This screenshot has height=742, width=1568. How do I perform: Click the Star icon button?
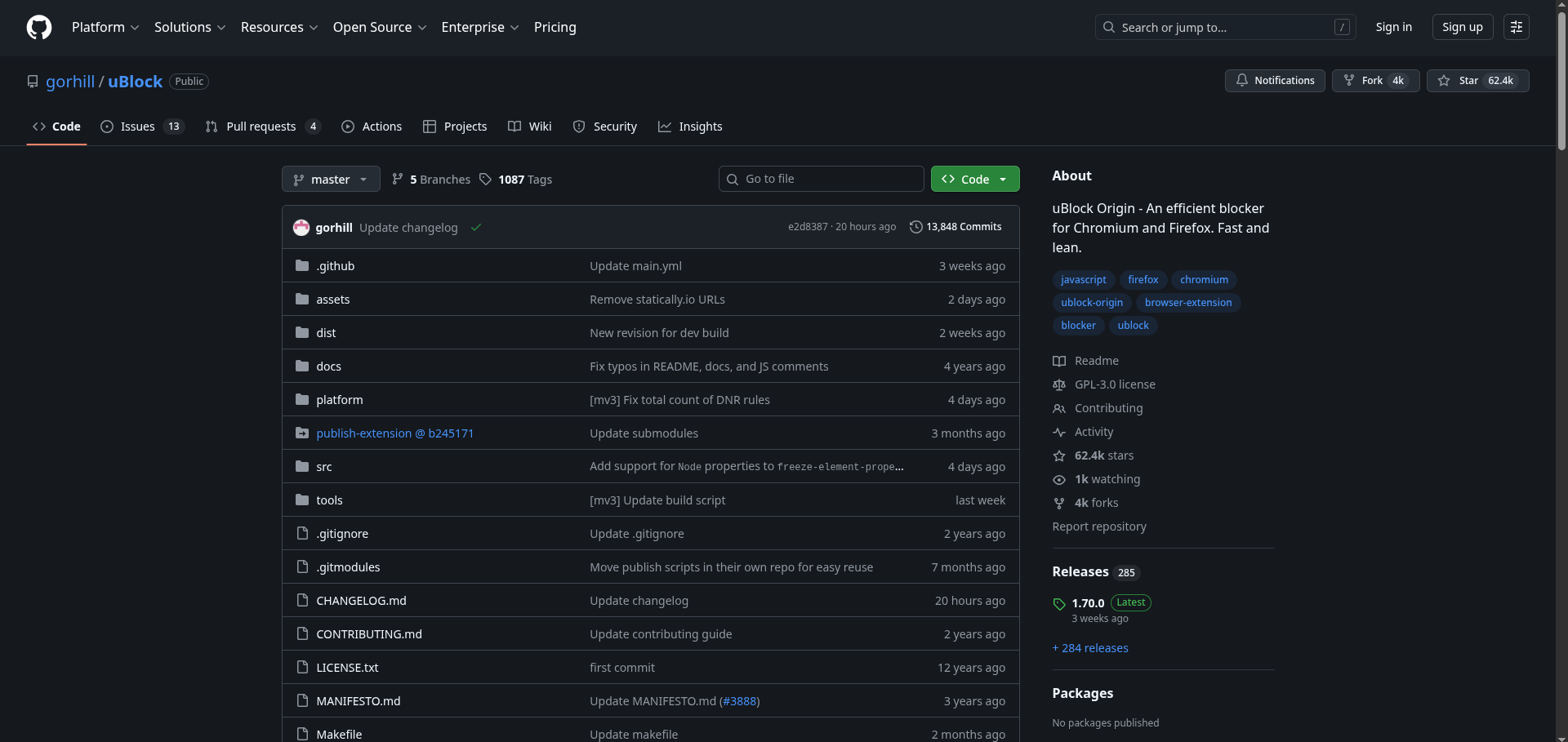(1444, 81)
